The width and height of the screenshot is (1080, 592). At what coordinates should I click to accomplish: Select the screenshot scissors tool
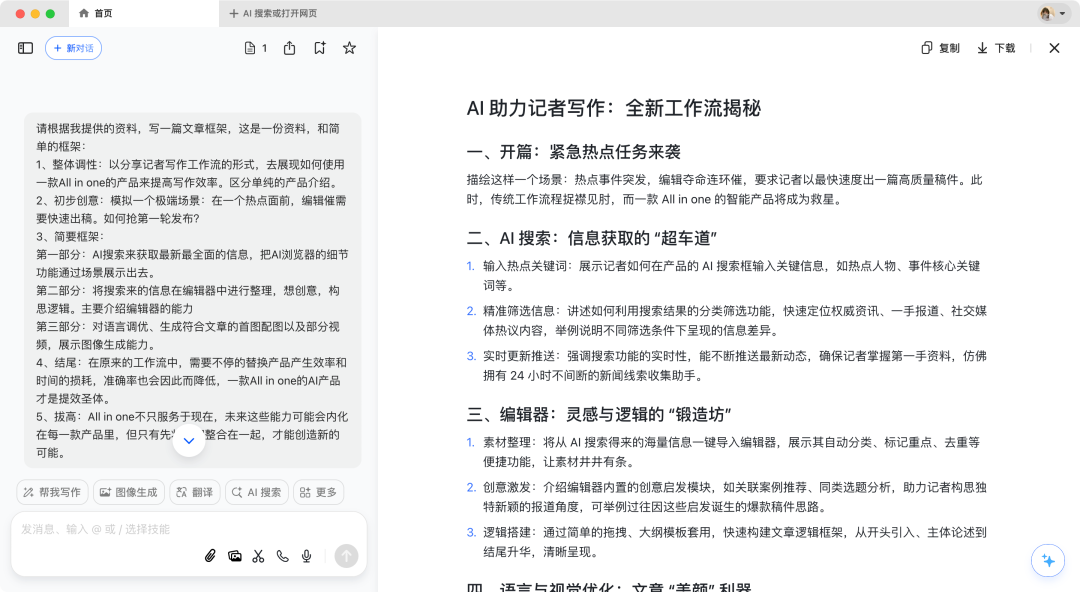pos(258,556)
